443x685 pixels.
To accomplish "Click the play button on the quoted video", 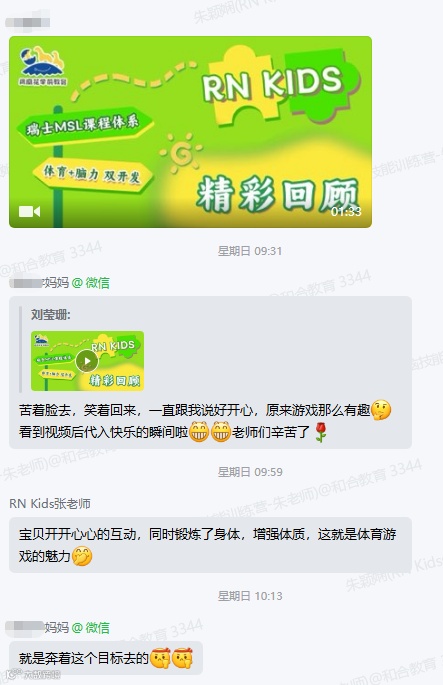I will 87,361.
